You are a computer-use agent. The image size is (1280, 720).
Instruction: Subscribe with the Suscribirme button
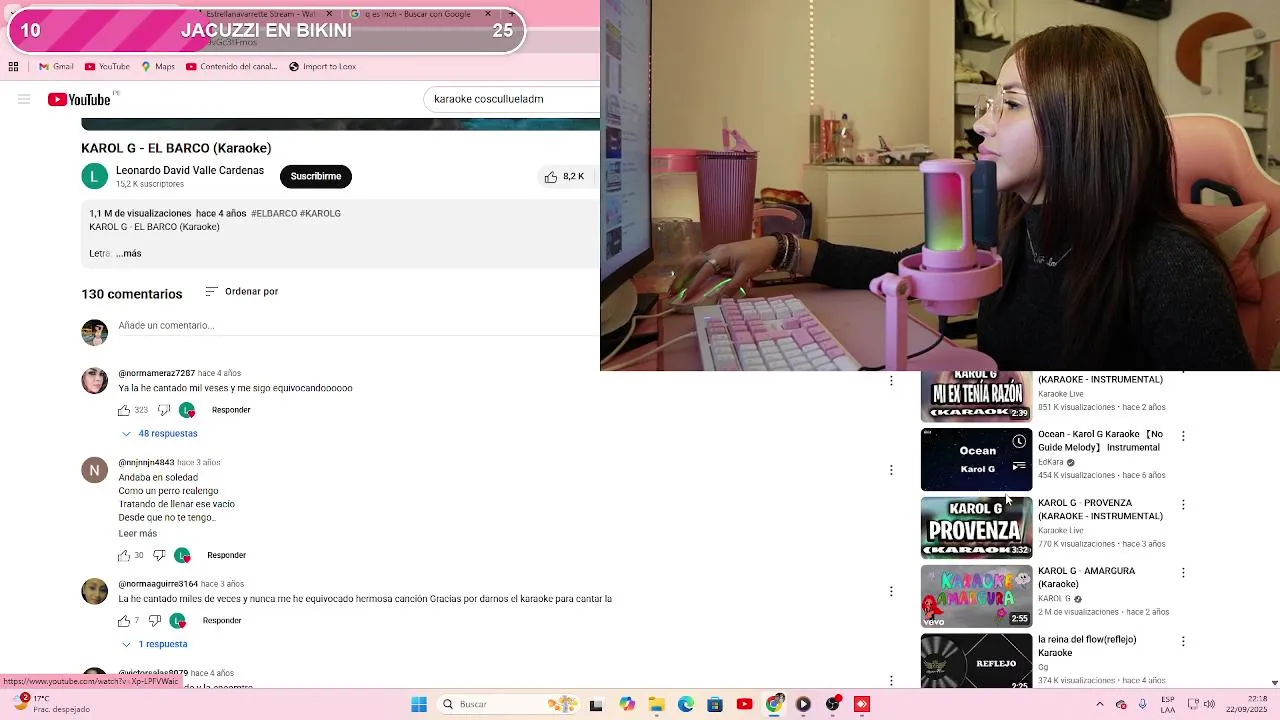click(316, 176)
